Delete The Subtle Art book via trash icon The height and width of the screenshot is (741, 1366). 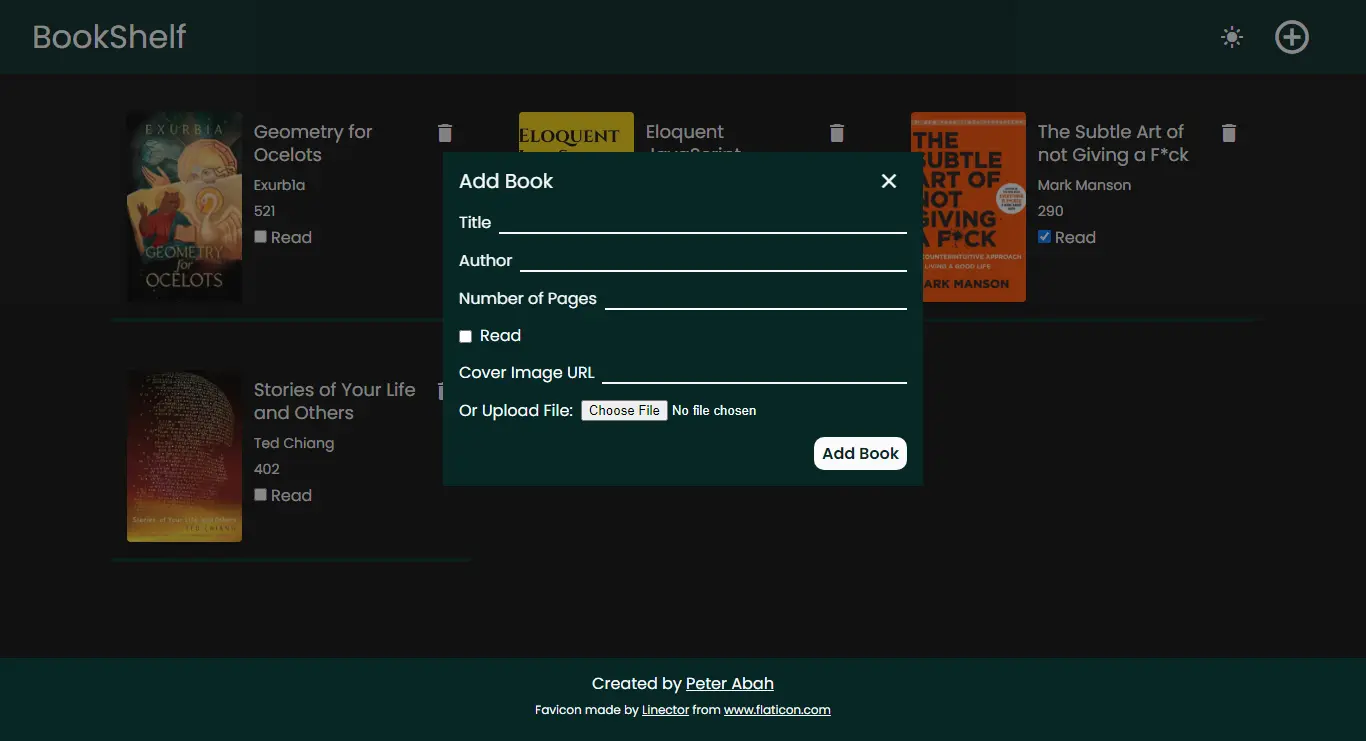(x=1229, y=132)
